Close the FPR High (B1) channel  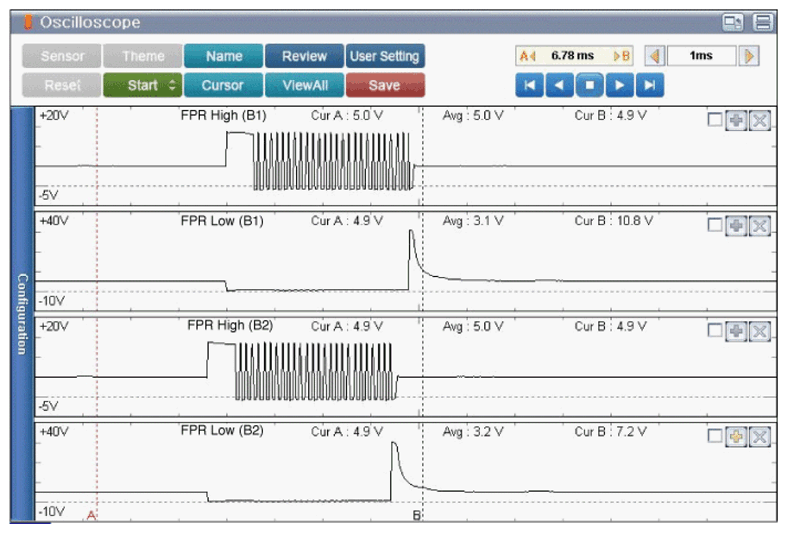[x=760, y=120]
